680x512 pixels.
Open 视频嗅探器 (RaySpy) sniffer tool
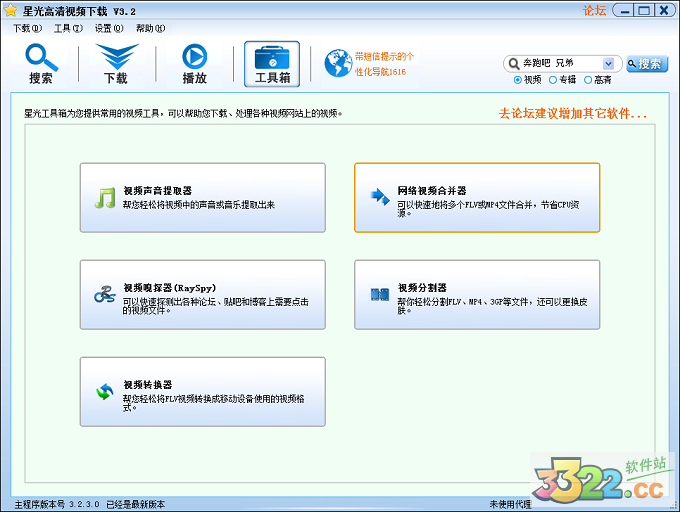point(203,295)
